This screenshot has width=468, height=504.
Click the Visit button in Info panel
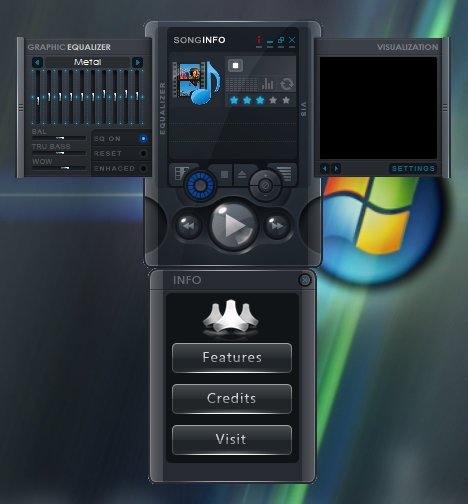pos(232,439)
